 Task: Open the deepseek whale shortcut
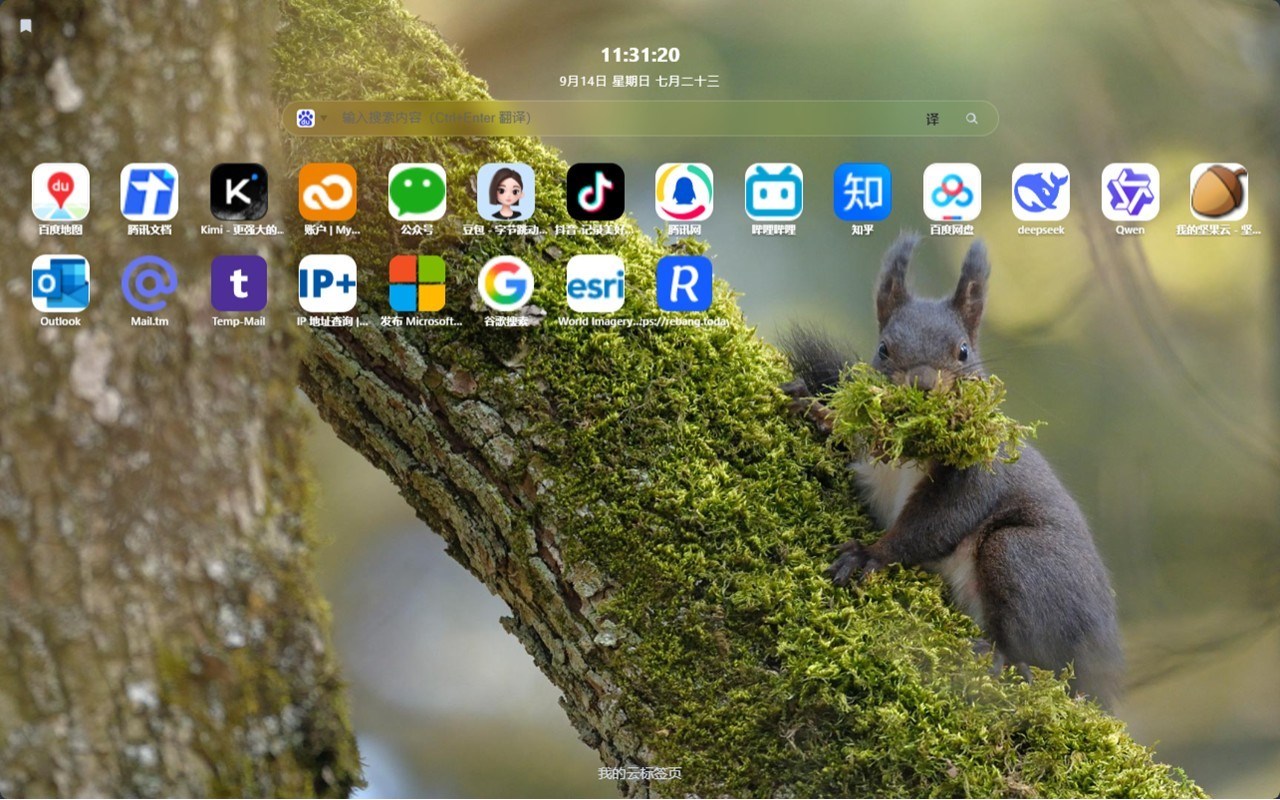tap(1041, 192)
